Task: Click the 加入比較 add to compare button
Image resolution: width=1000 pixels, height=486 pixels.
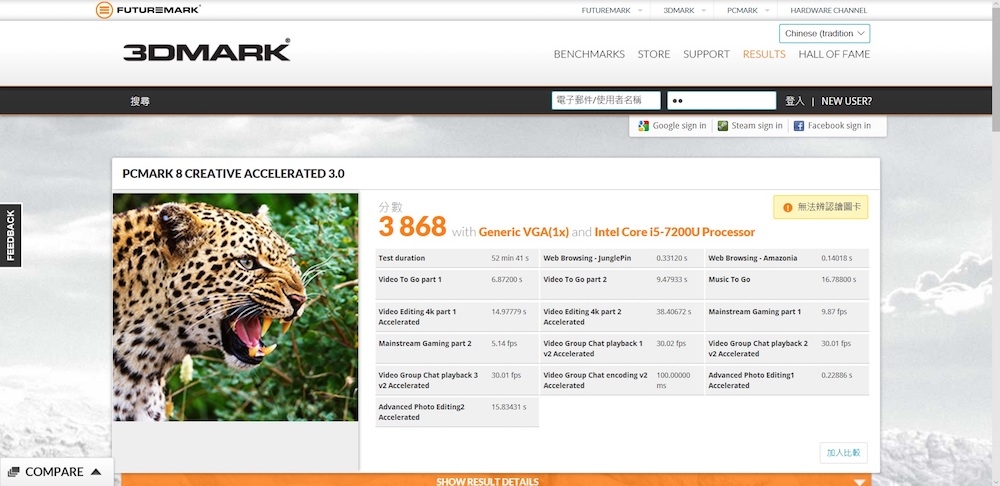Action: [843, 453]
